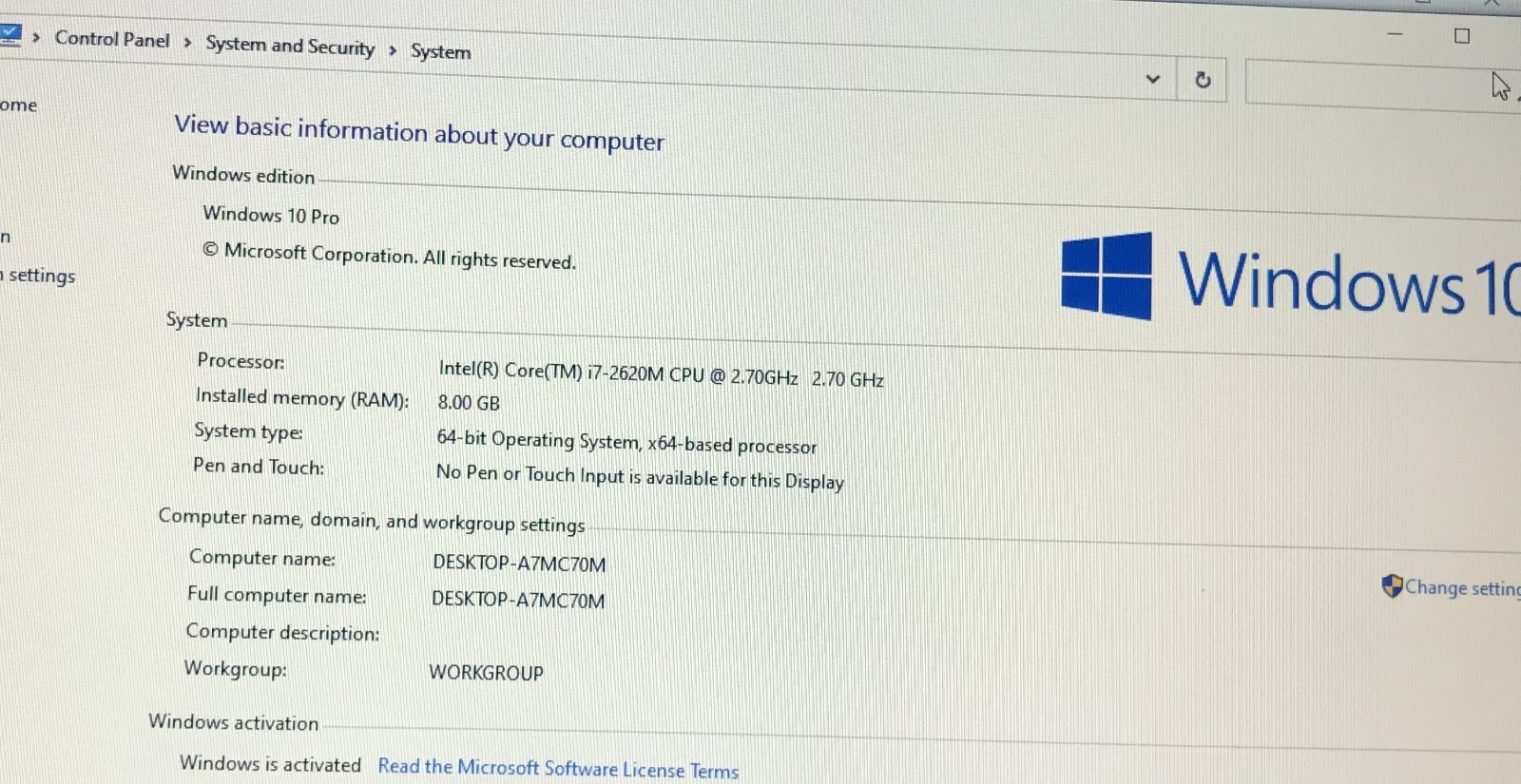The image size is (1521, 784).
Task: Click the Change settings link
Action: point(1462,588)
